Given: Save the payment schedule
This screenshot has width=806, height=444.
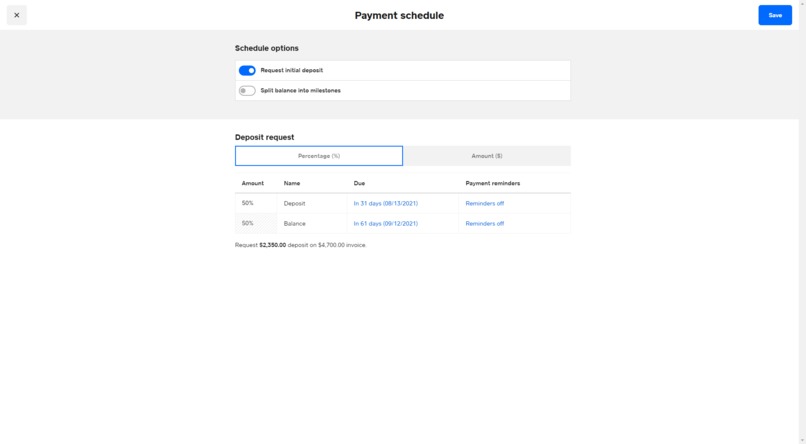Looking at the screenshot, I should pos(775,15).
